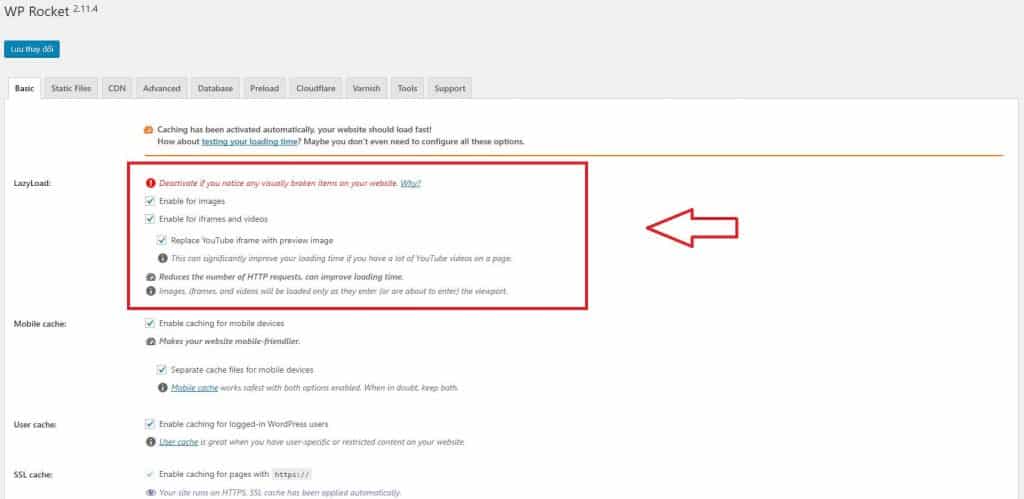
Task: Click the 'Why?' link in LazyLoad warning
Action: point(410,184)
